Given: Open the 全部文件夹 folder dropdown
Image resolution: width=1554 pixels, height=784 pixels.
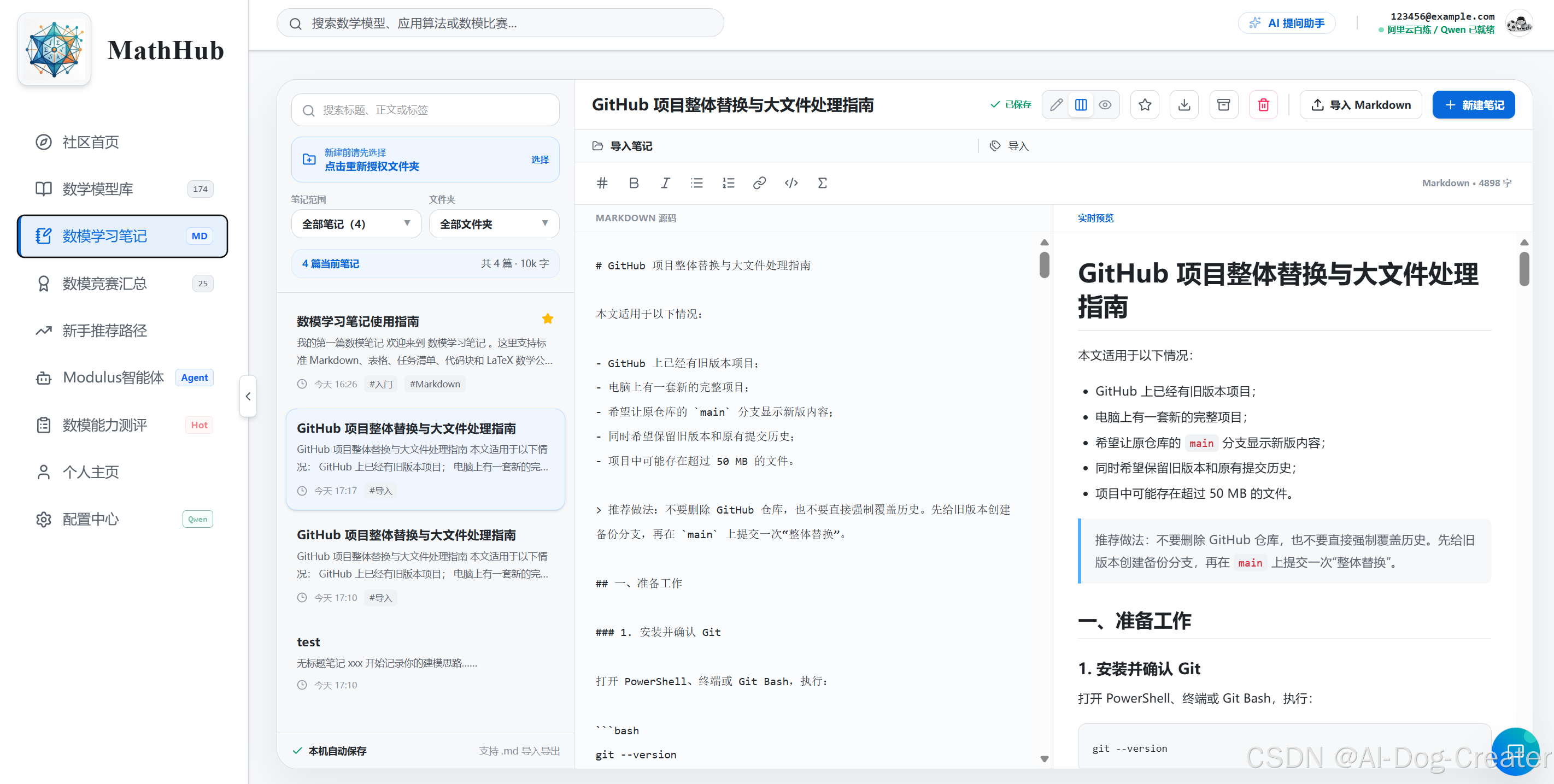Looking at the screenshot, I should [494, 224].
